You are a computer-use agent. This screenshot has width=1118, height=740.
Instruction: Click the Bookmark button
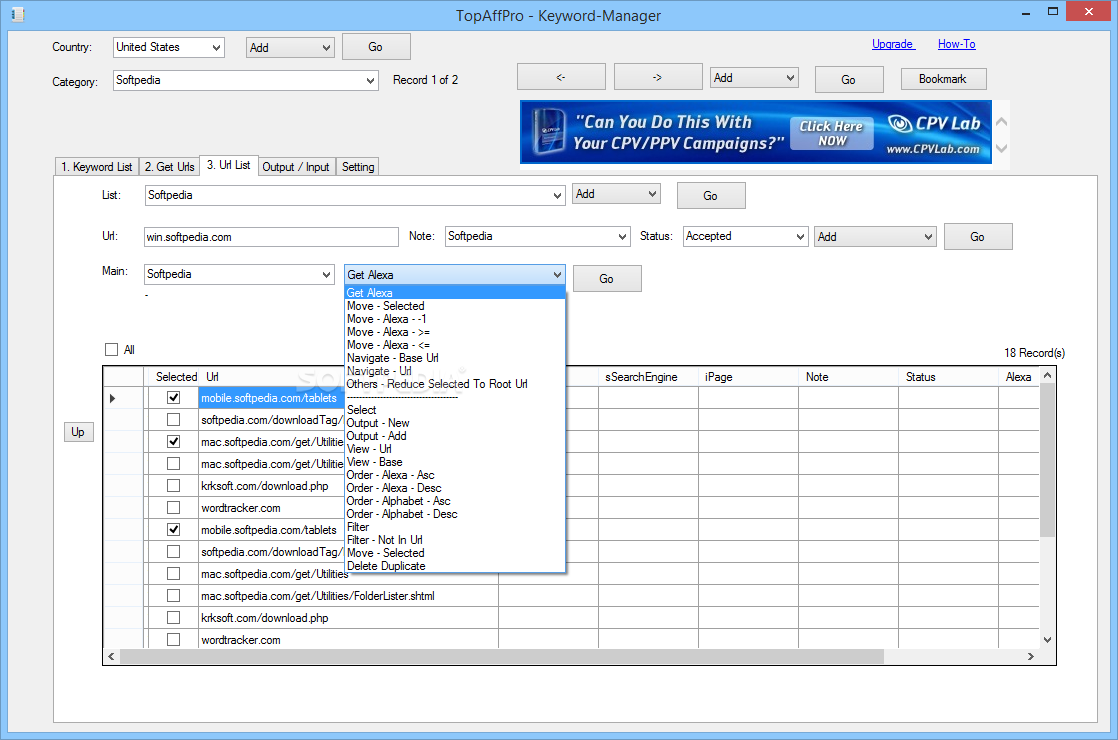pos(943,79)
